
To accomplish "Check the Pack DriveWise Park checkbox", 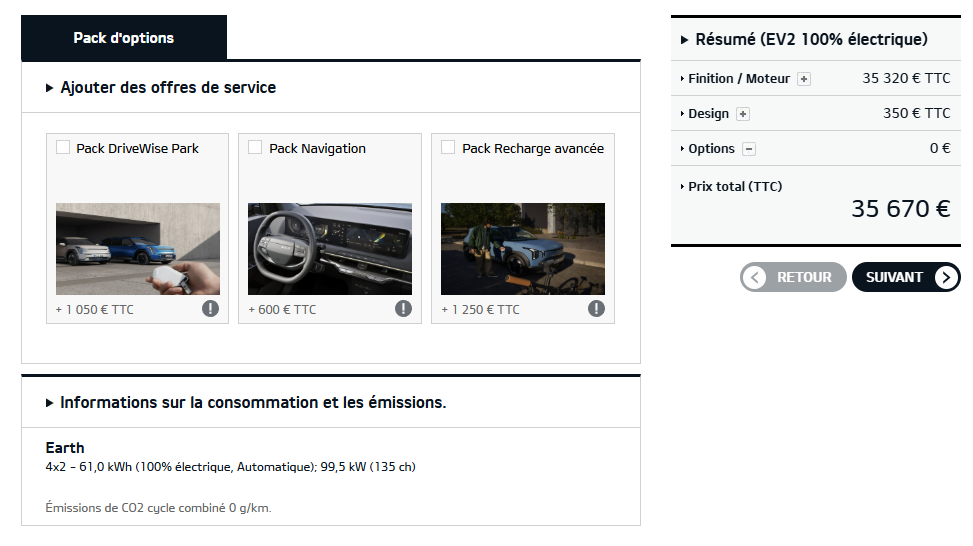I will pyautogui.click(x=63, y=148).
